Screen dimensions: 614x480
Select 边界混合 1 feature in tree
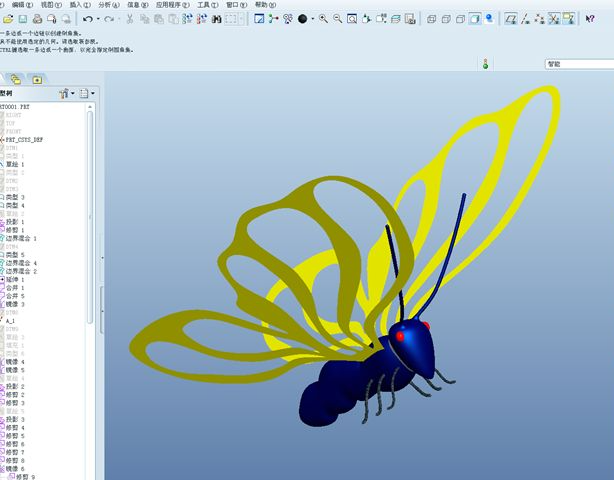(x=20, y=239)
